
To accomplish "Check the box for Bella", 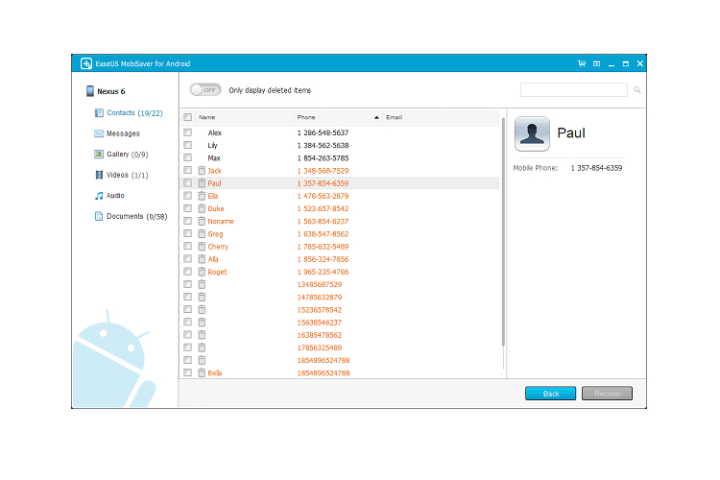I will point(187,373).
